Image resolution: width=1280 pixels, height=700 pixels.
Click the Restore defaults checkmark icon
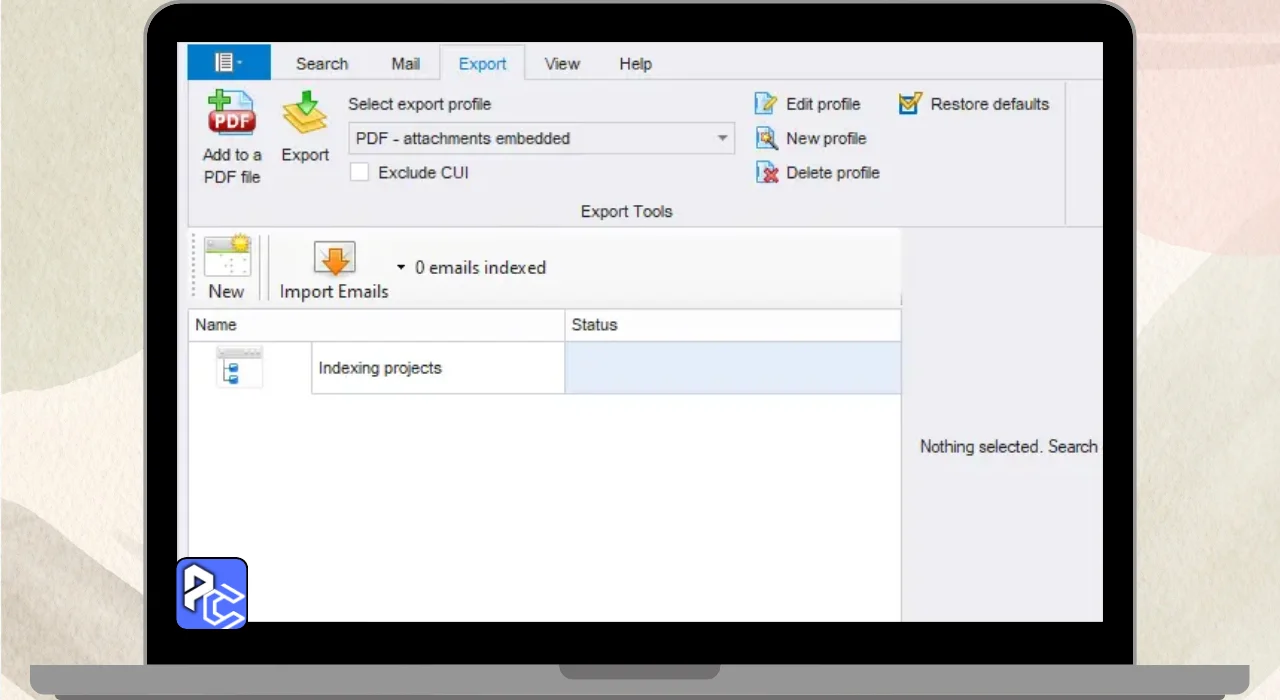pos(910,104)
